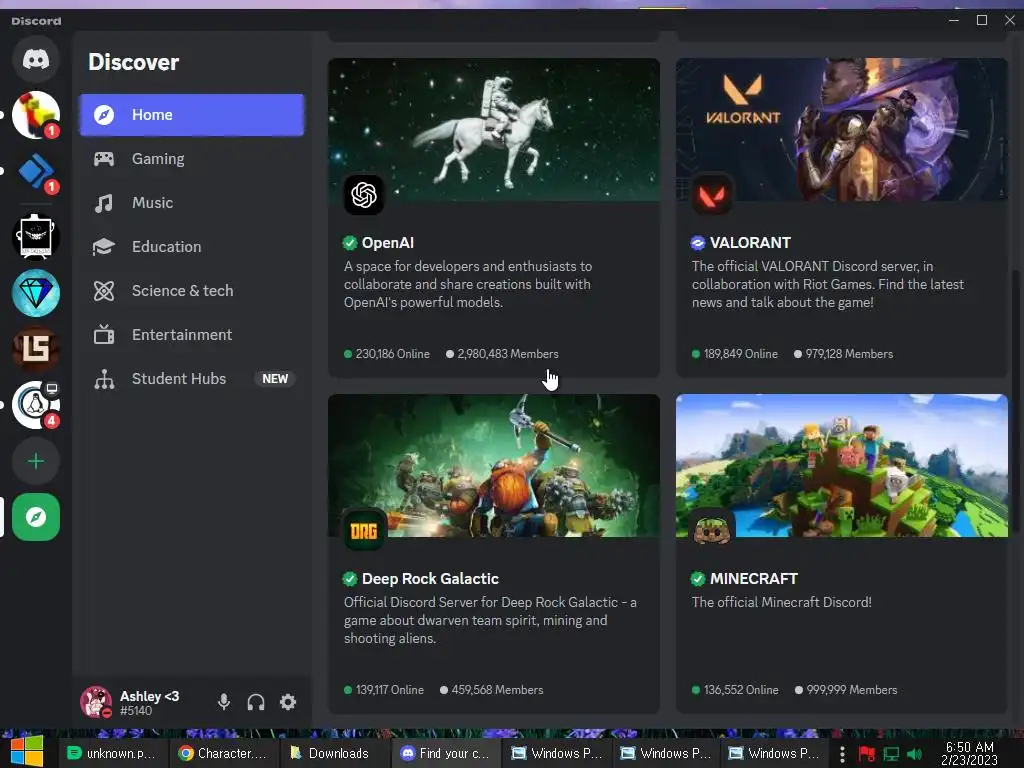Select the Home category
The width and height of the screenshot is (1024, 768).
click(191, 115)
